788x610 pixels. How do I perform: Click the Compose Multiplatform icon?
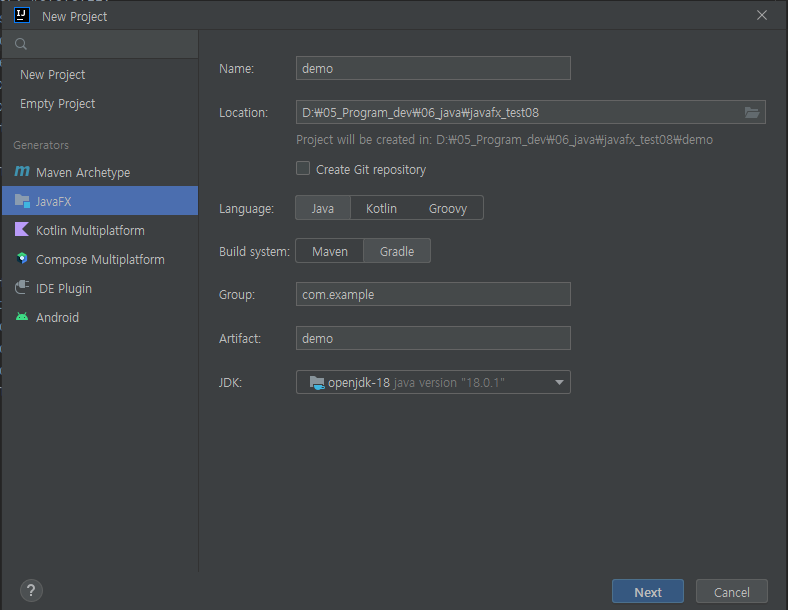point(22,258)
